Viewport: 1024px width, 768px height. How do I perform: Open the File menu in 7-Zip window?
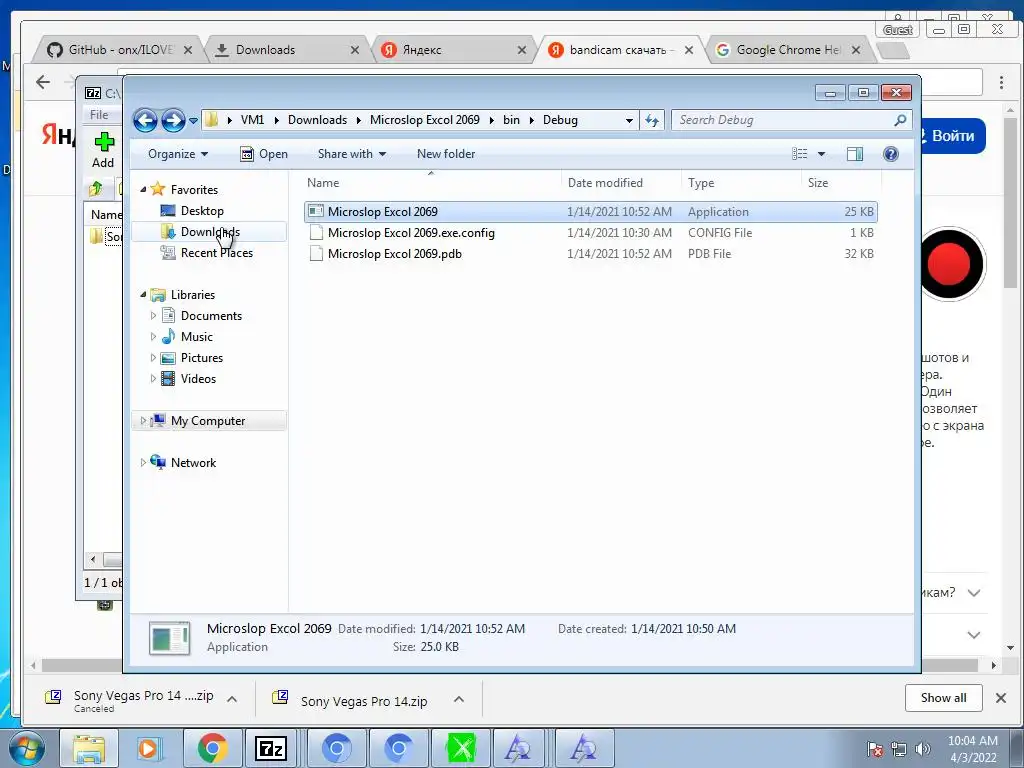(x=99, y=114)
